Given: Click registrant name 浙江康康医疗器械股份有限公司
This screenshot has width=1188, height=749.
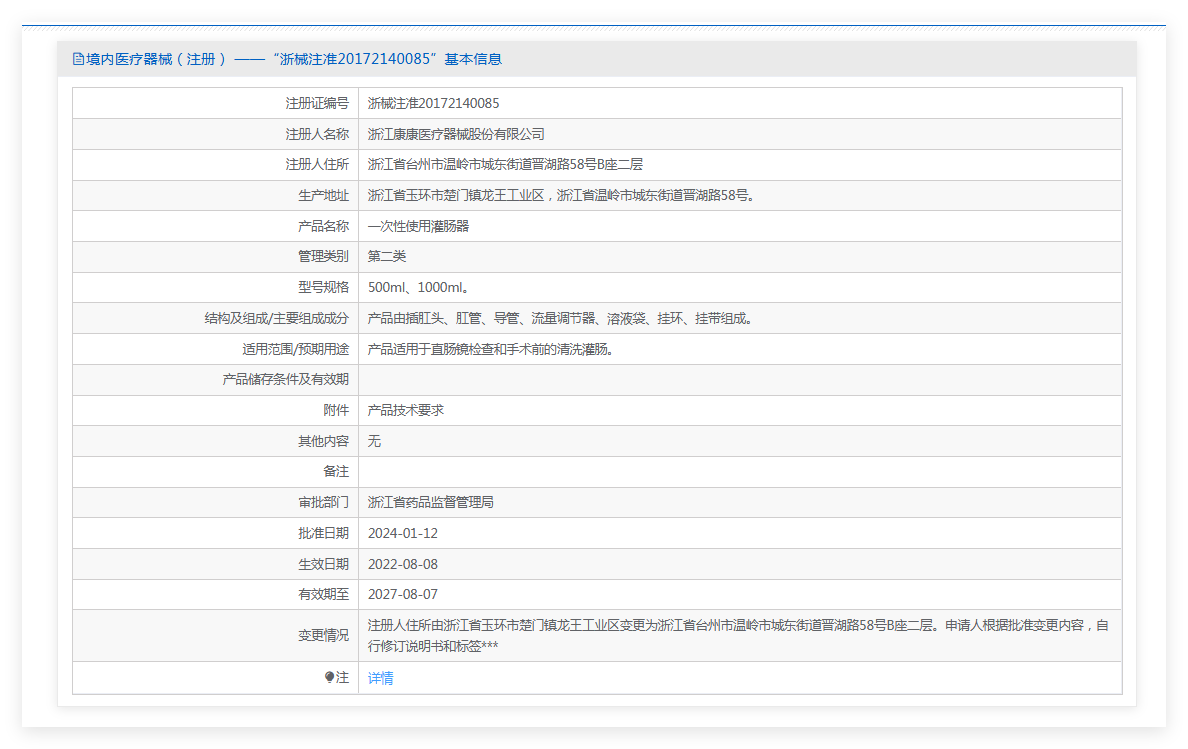Looking at the screenshot, I should pyautogui.click(x=455, y=134).
